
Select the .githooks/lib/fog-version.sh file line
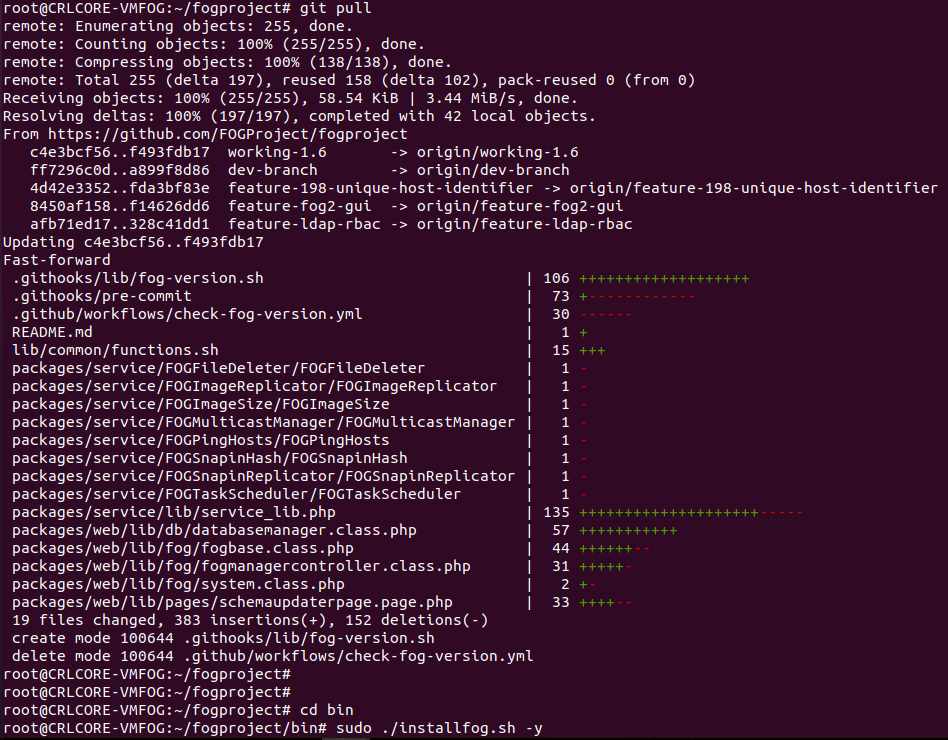(x=138, y=278)
